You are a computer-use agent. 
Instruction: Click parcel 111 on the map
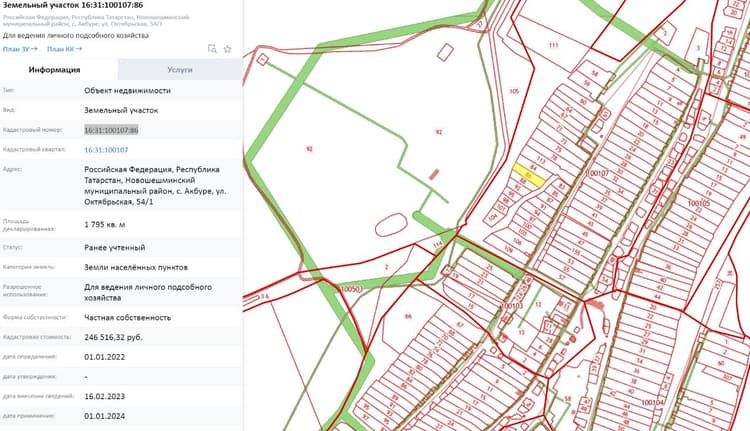pyautogui.click(x=553, y=45)
